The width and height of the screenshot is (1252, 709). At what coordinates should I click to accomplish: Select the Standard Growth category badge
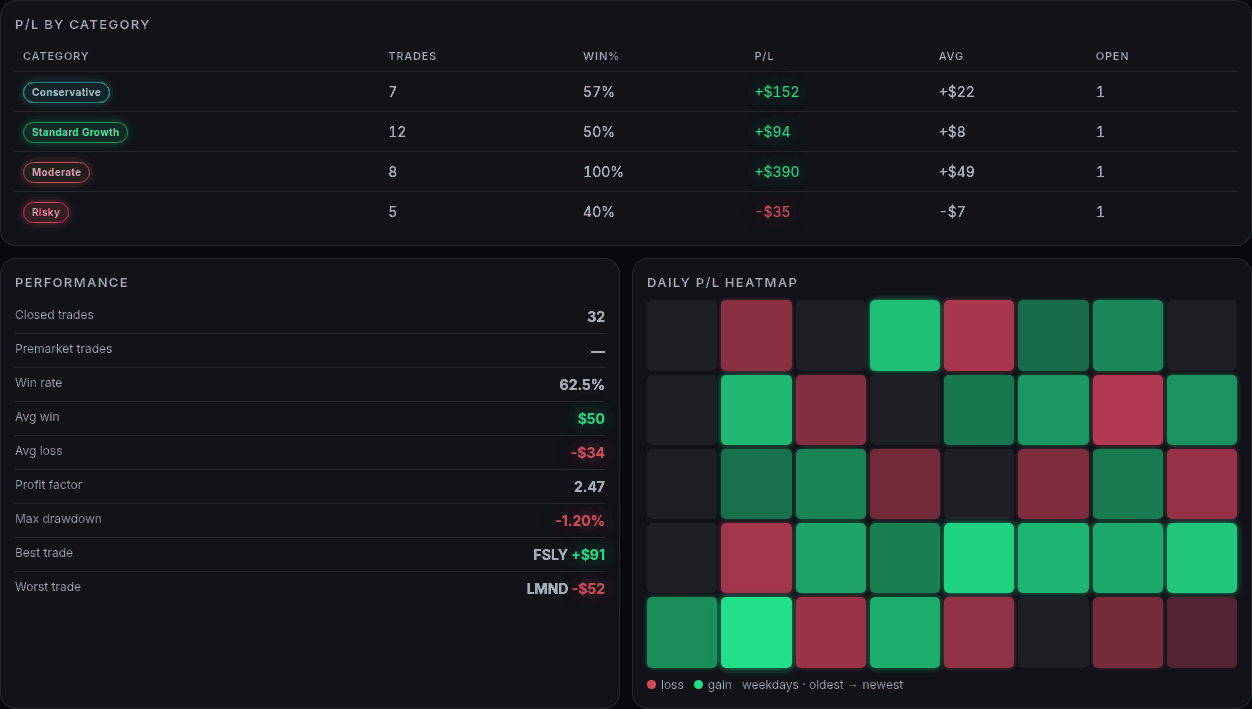click(75, 132)
